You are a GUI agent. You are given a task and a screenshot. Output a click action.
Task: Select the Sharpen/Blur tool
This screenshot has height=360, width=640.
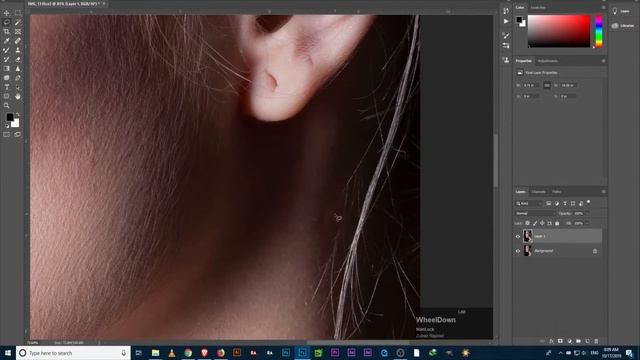pyautogui.click(x=18, y=69)
